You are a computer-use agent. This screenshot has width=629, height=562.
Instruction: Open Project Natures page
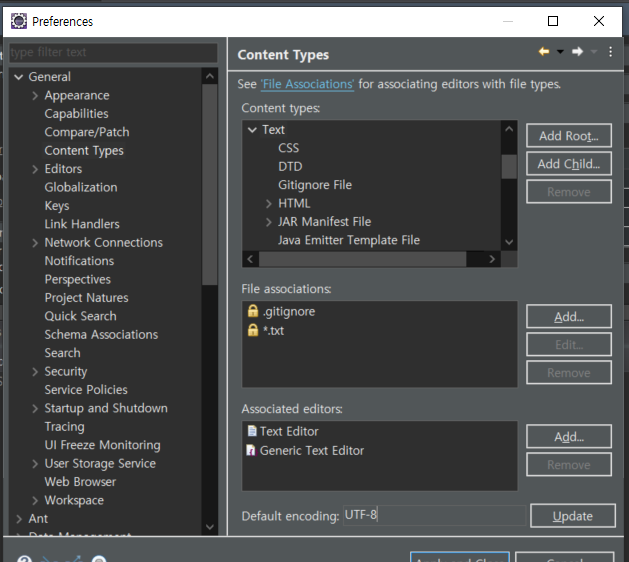86,298
